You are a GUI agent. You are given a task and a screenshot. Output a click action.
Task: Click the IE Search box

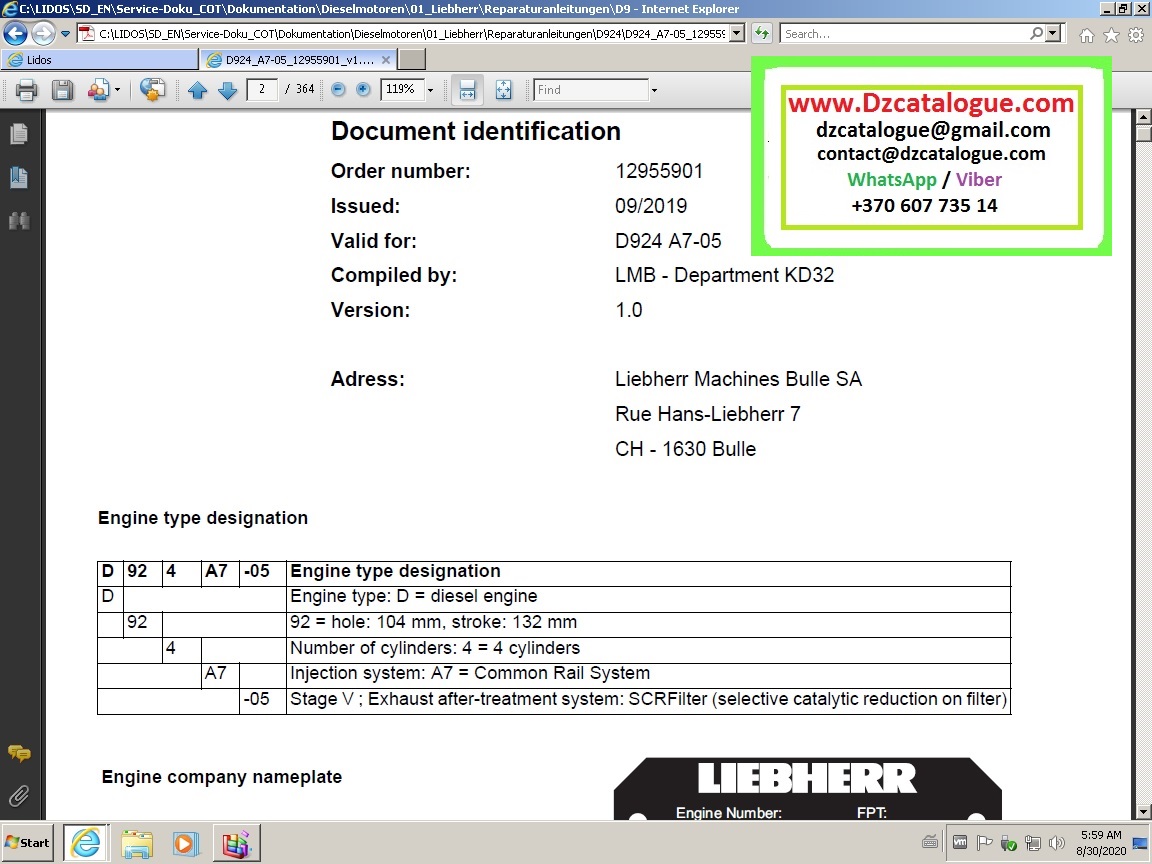point(904,33)
